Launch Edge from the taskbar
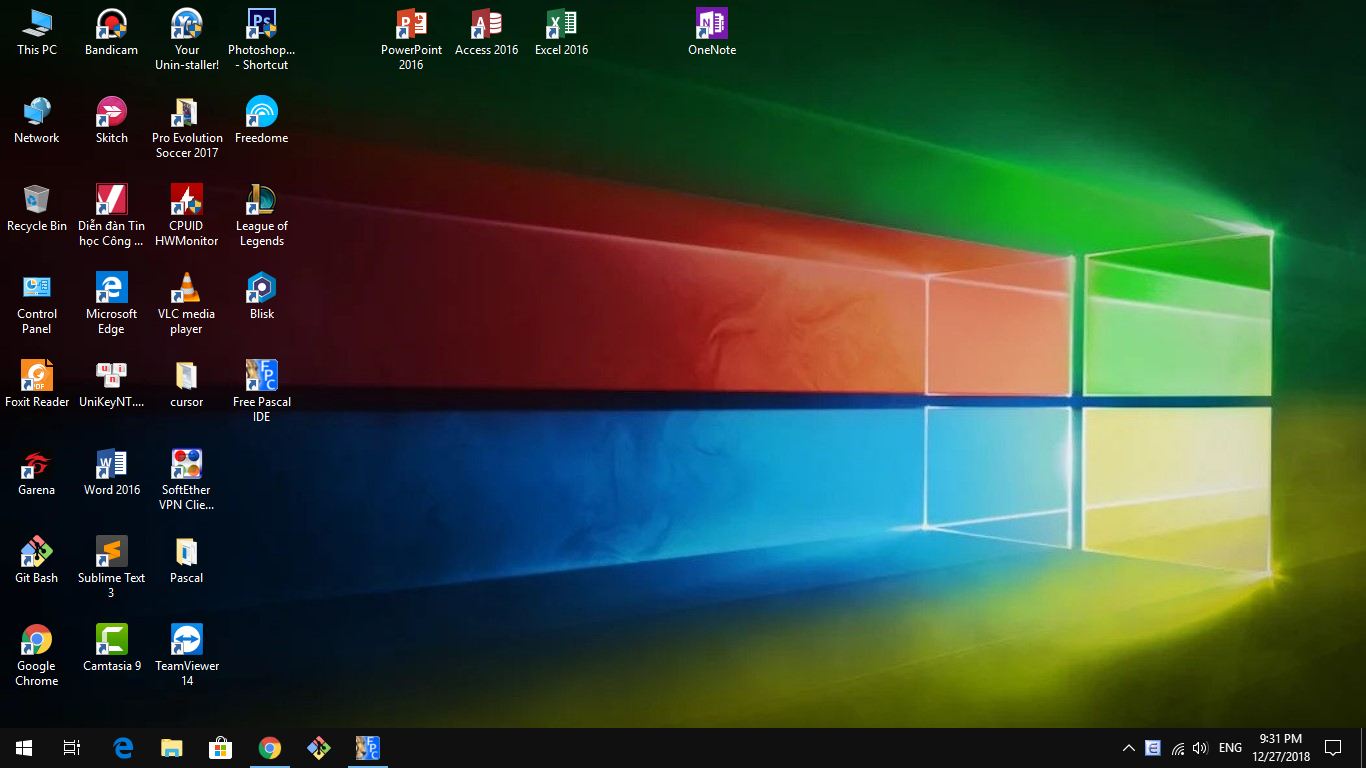The width and height of the screenshot is (1366, 768). (x=124, y=748)
